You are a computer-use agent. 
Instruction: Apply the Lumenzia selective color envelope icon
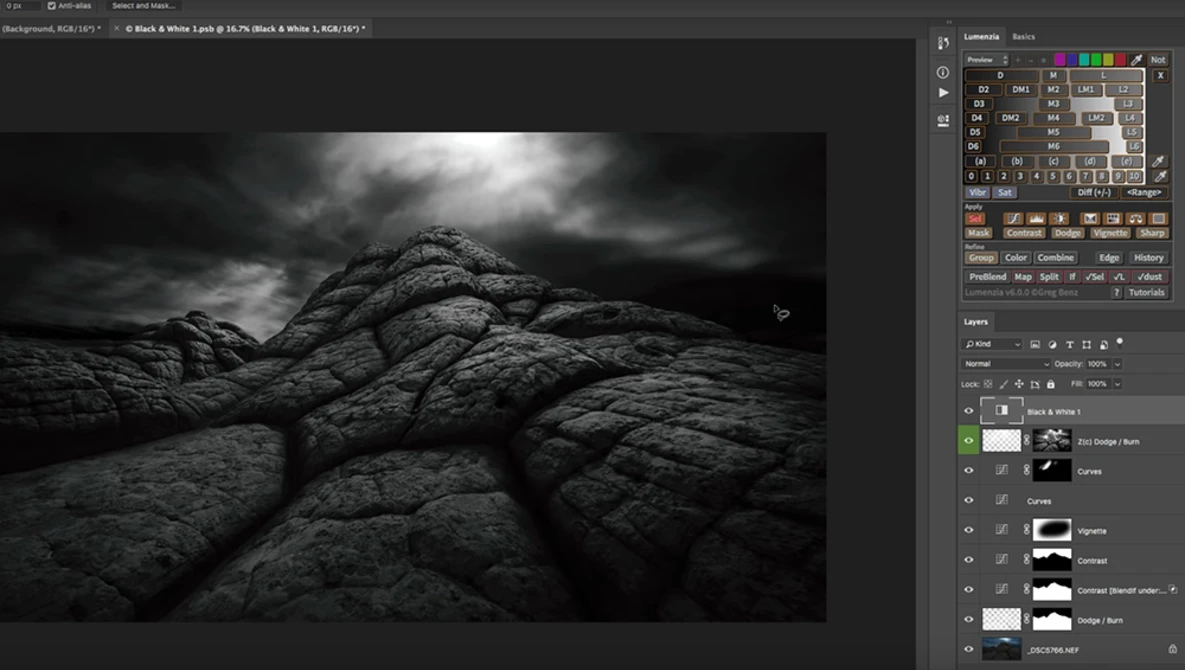click(x=1090, y=218)
